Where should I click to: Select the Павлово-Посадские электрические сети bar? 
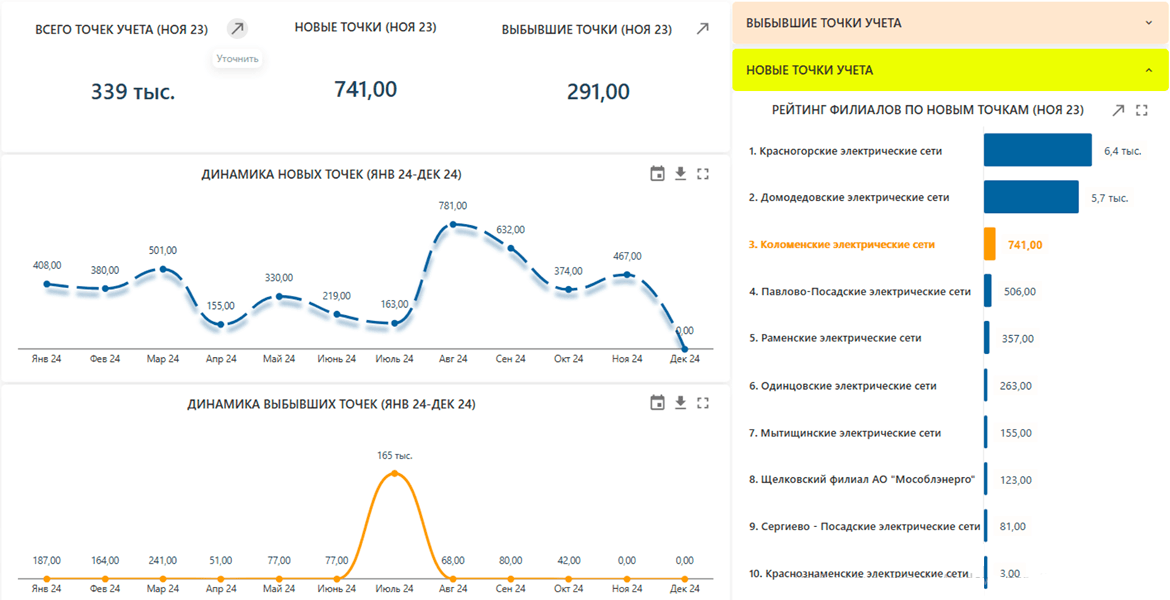[x=988, y=291]
